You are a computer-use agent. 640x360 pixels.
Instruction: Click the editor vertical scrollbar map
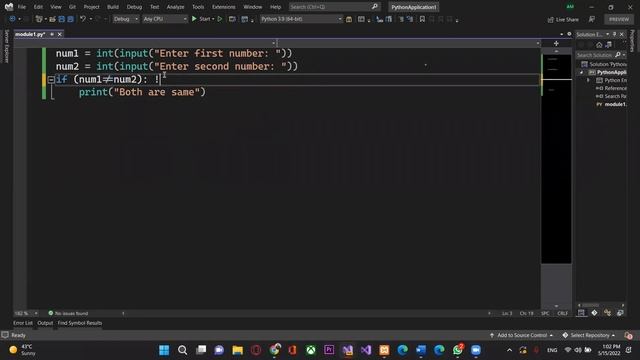(x=556, y=159)
